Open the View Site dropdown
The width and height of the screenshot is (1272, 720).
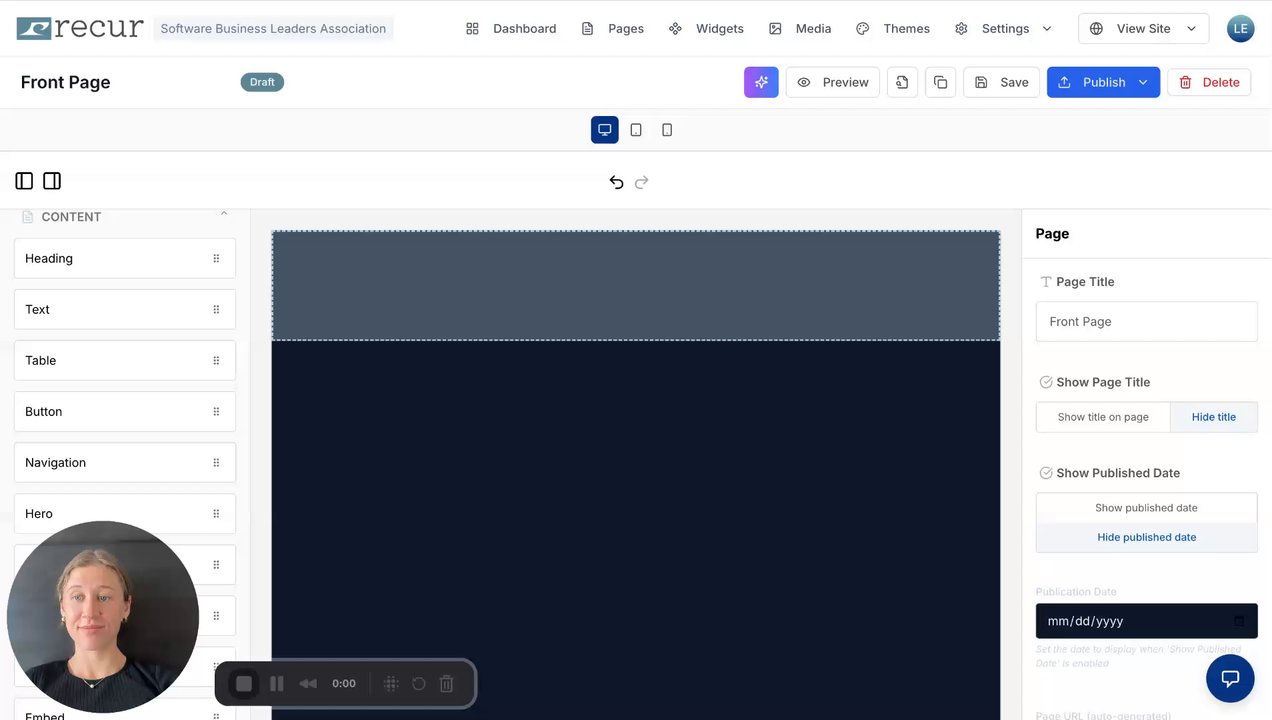1143,28
